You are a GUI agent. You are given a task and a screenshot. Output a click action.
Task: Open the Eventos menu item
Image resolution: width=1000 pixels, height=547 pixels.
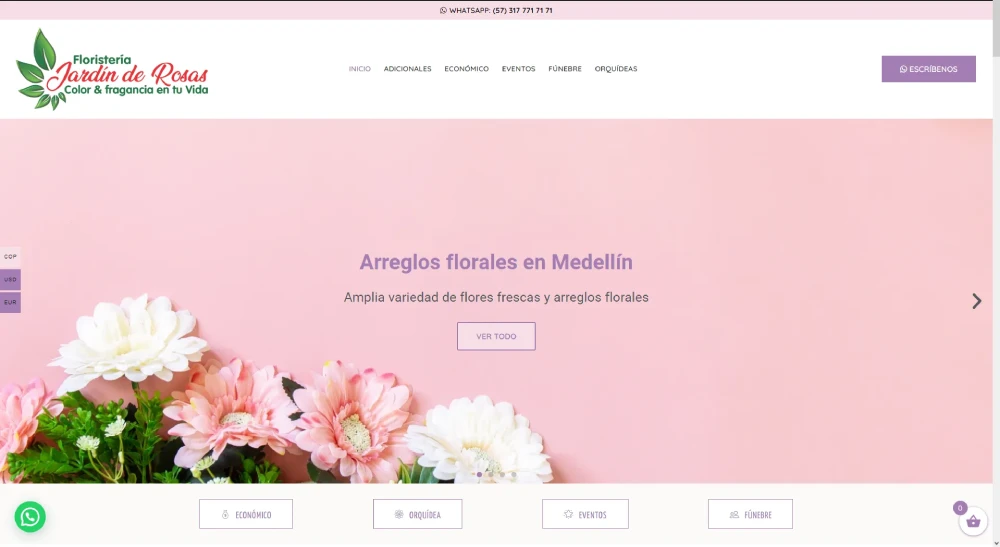(518, 69)
